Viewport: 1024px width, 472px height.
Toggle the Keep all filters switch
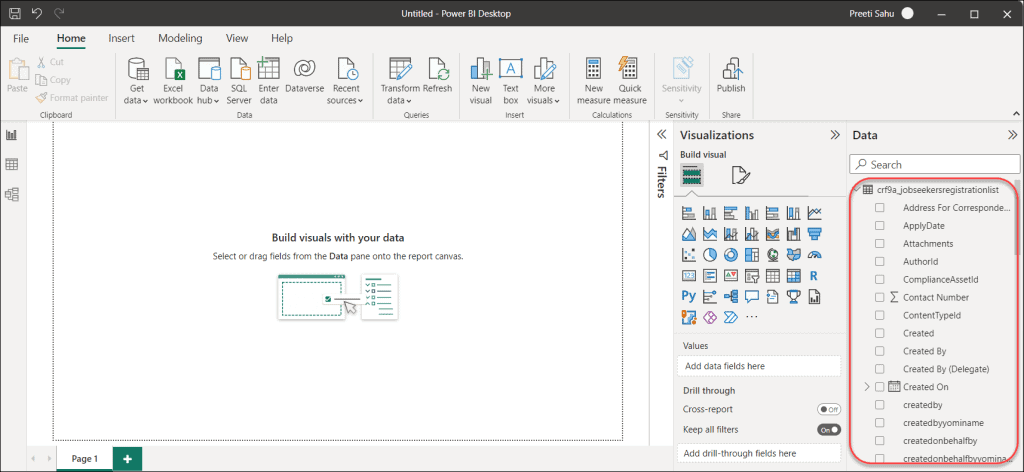[x=829, y=430]
